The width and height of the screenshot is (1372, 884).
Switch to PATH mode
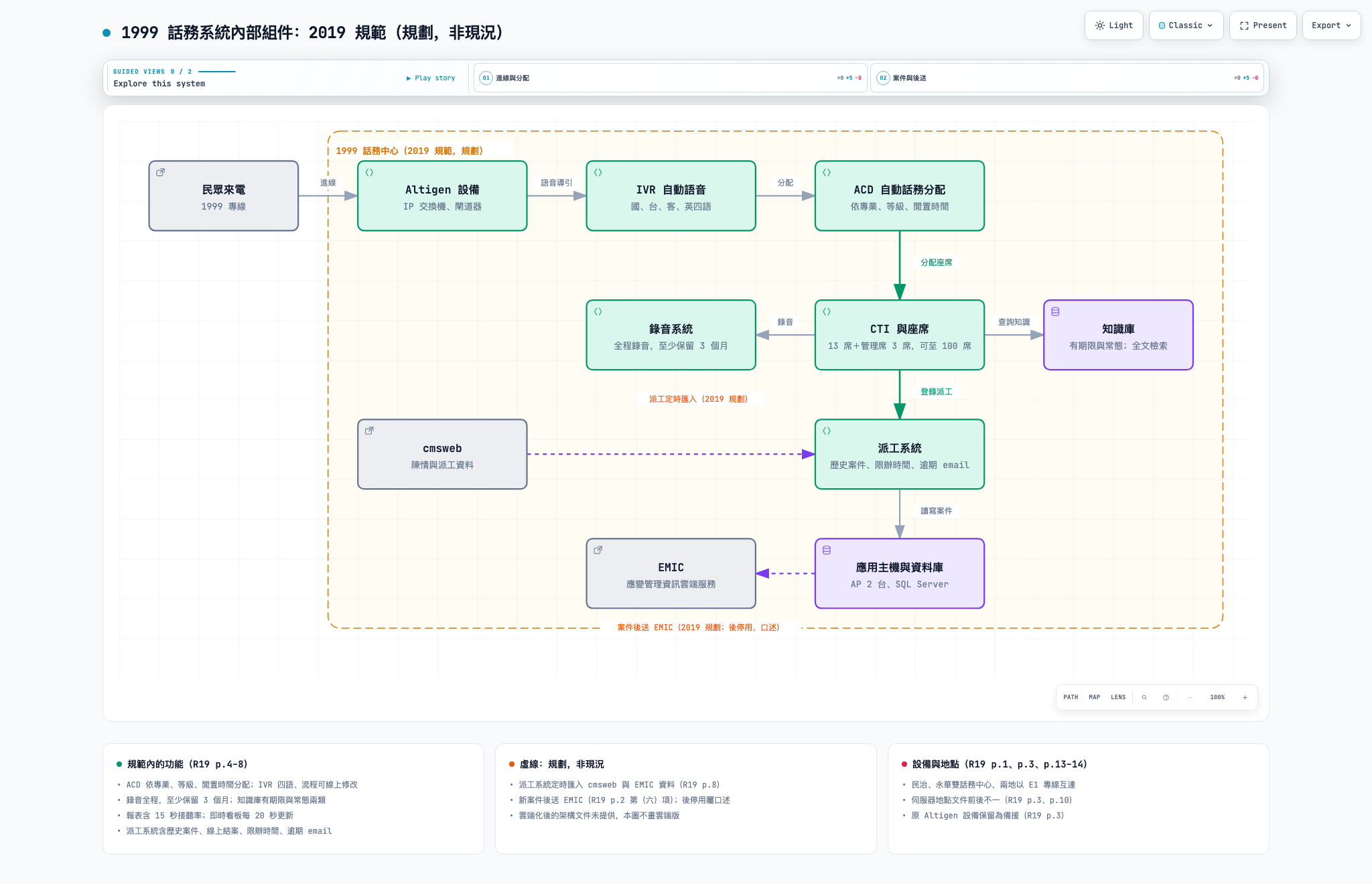(x=1071, y=697)
